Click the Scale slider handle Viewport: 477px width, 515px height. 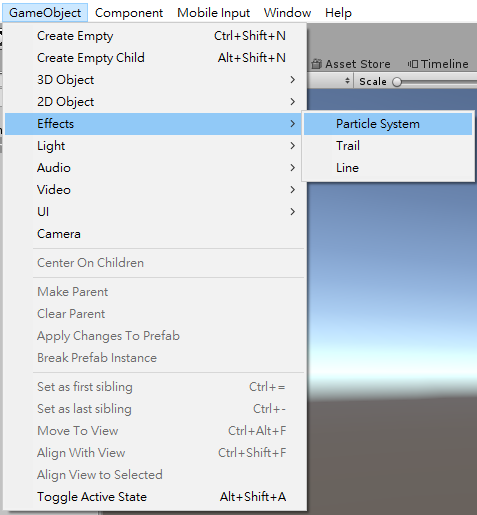(397, 82)
